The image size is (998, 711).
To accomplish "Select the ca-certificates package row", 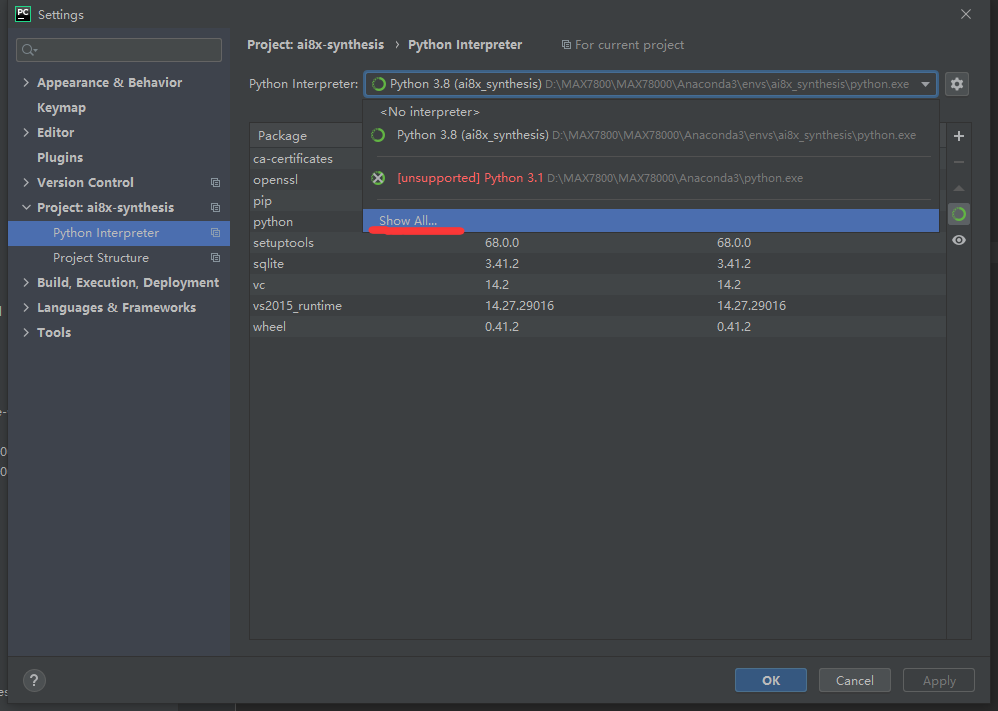I will tap(306, 158).
